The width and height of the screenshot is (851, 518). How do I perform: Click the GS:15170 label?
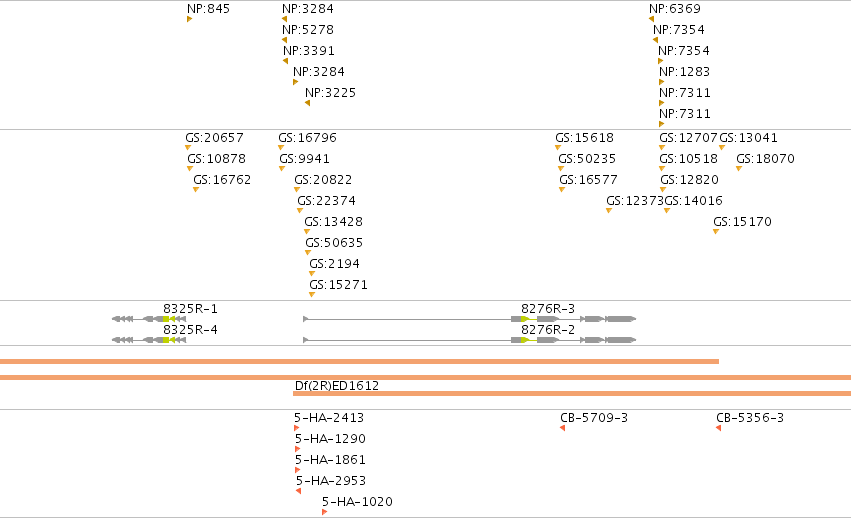coord(742,222)
